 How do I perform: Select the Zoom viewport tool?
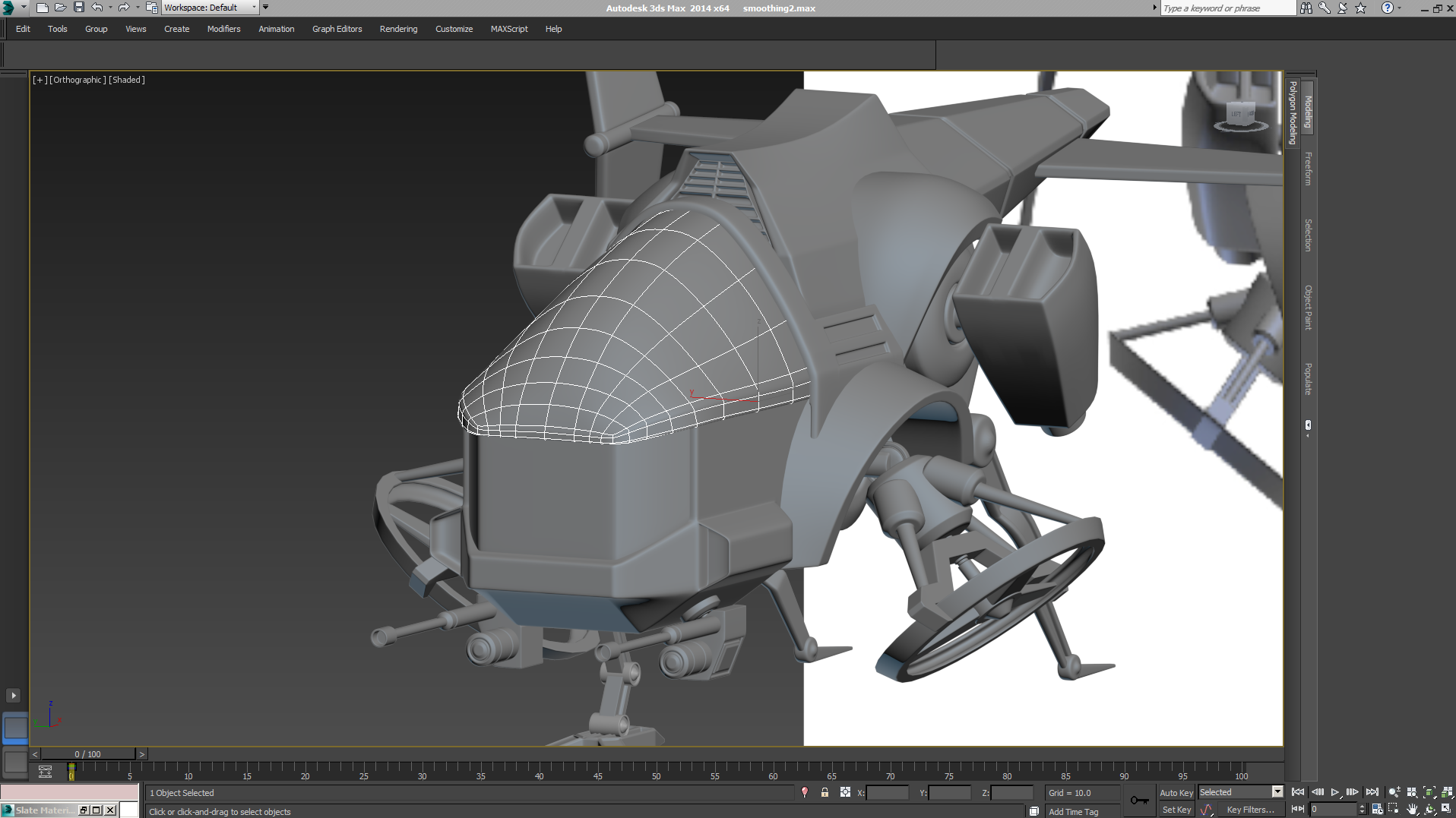tap(1394, 792)
